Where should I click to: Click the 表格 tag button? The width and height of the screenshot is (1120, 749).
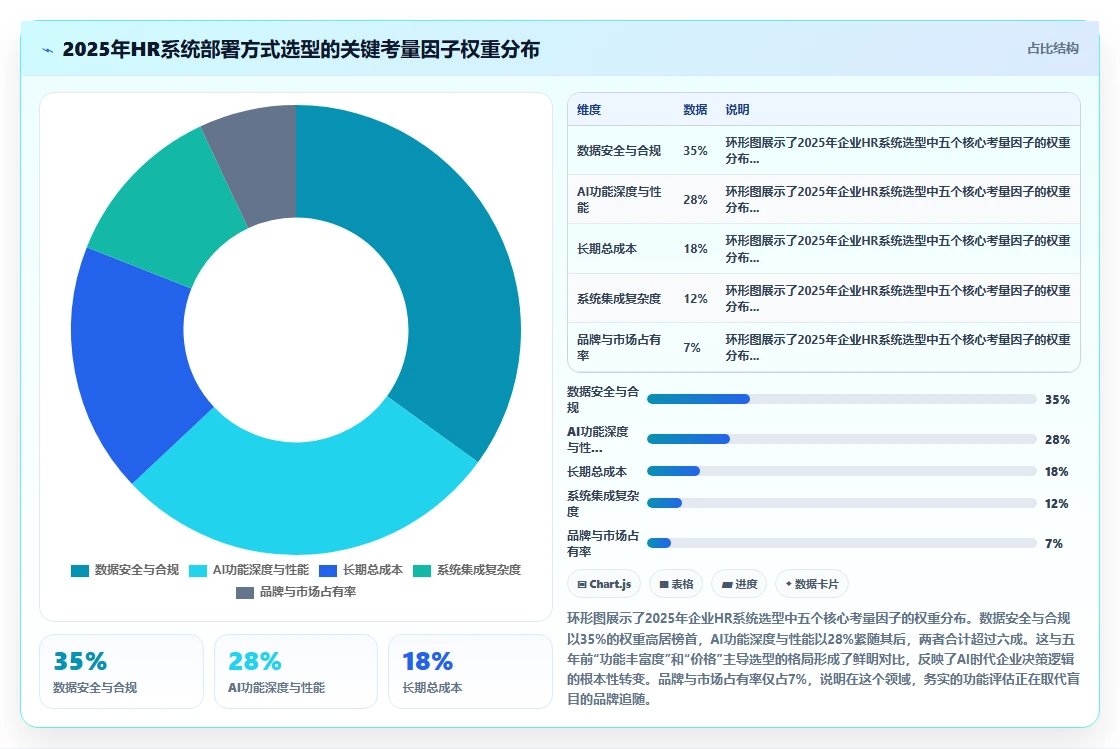[x=676, y=584]
